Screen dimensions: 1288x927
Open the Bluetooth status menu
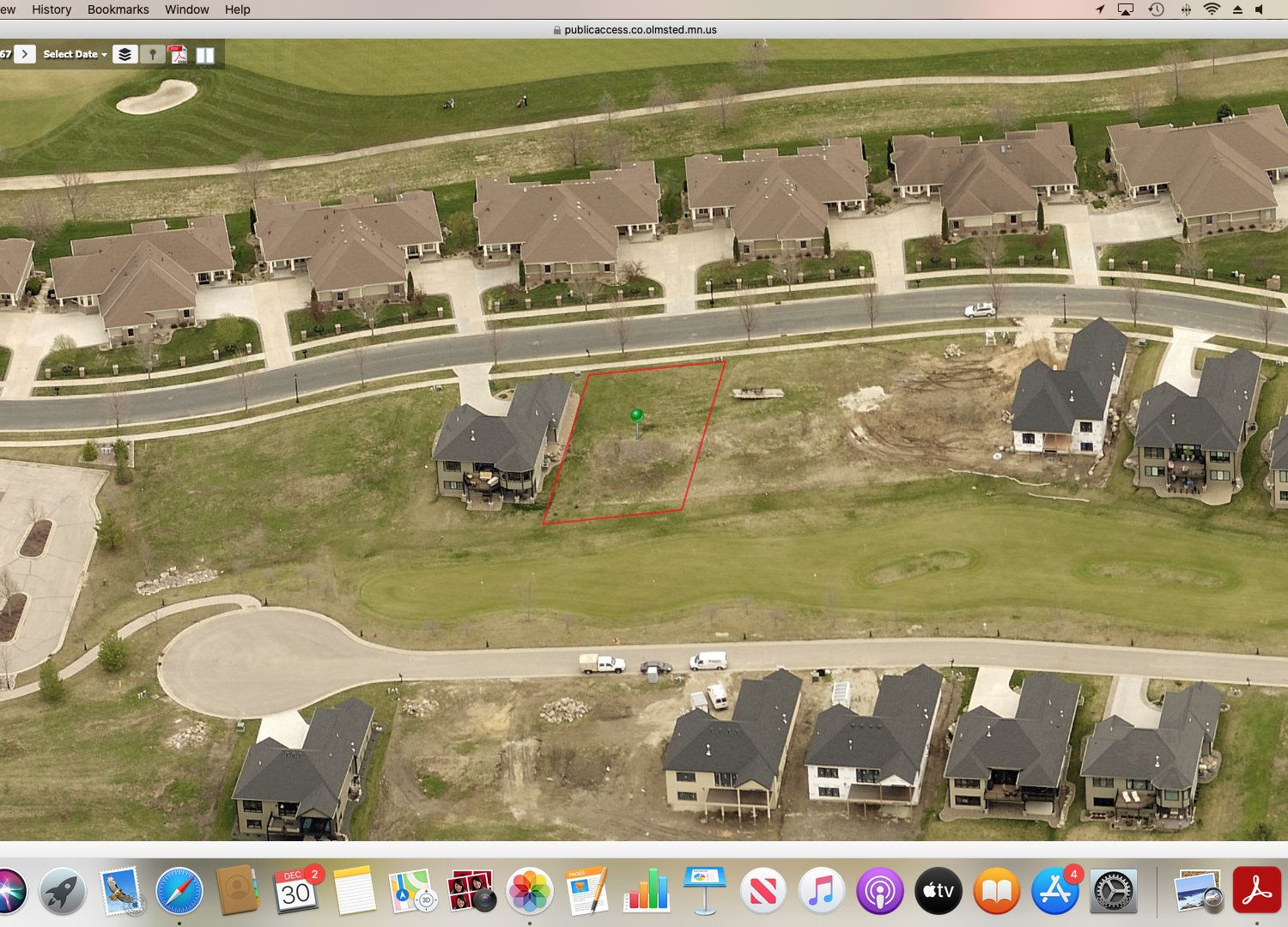point(1186,9)
